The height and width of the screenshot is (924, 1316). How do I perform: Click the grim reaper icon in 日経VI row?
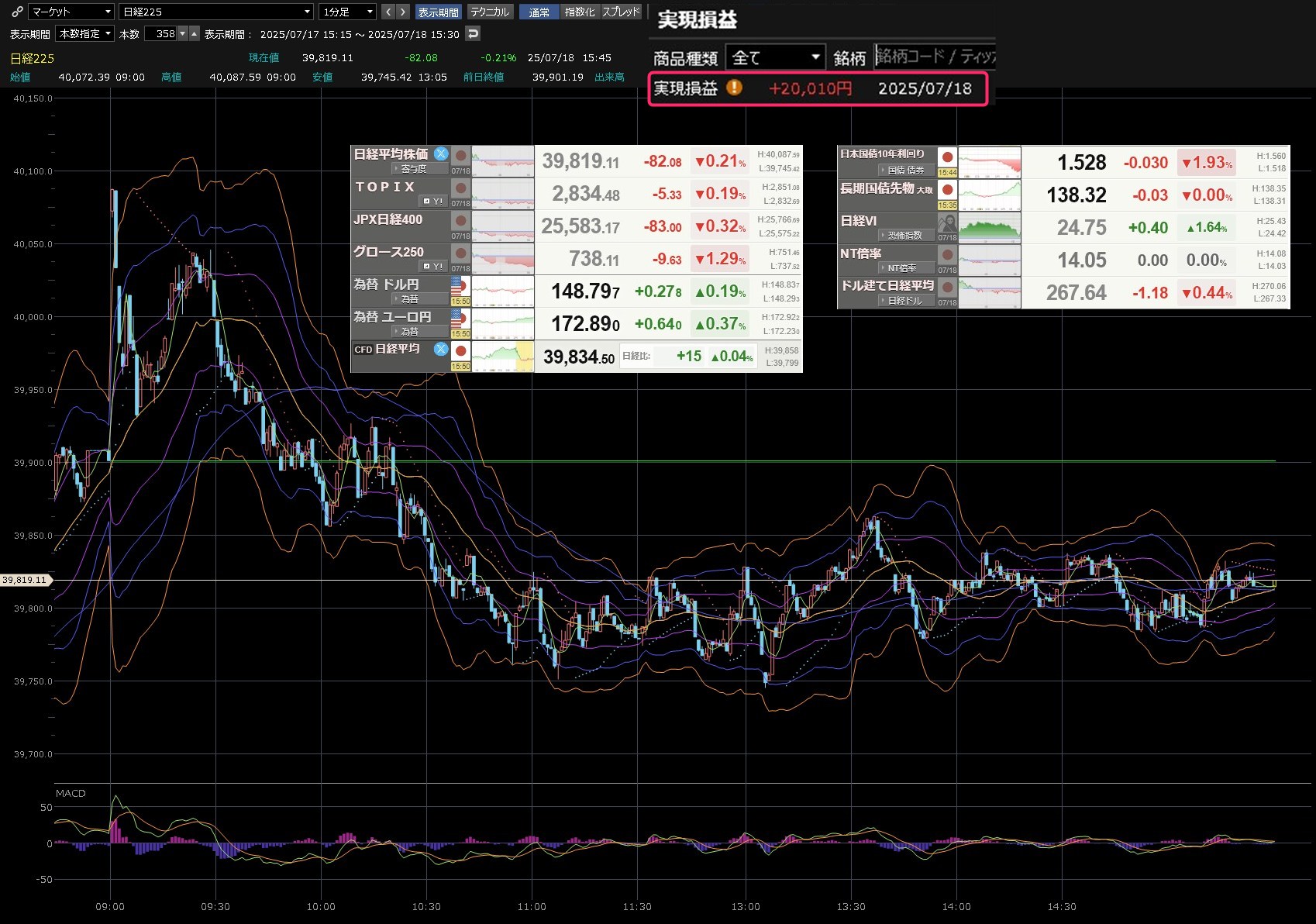(947, 223)
